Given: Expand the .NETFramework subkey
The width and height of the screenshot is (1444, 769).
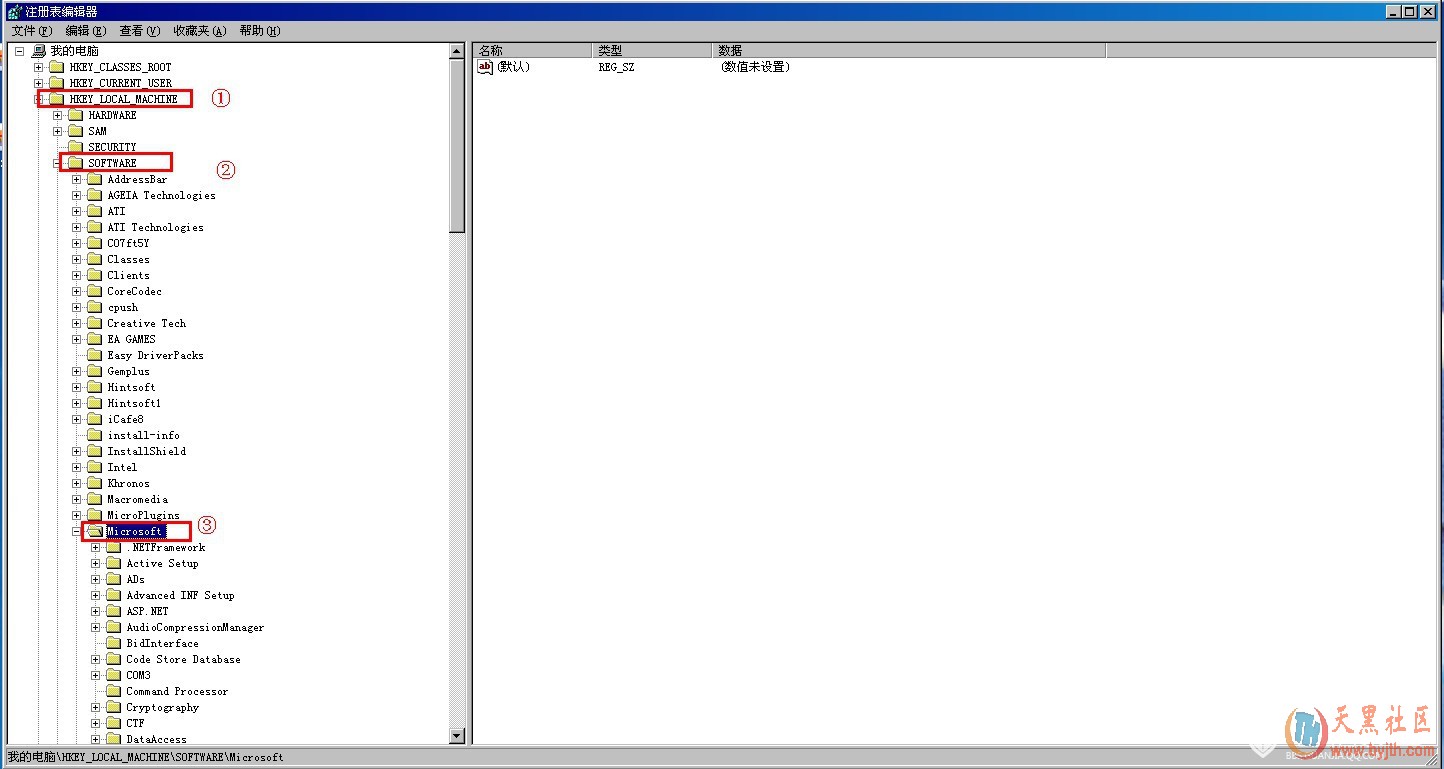Looking at the screenshot, I should point(96,547).
